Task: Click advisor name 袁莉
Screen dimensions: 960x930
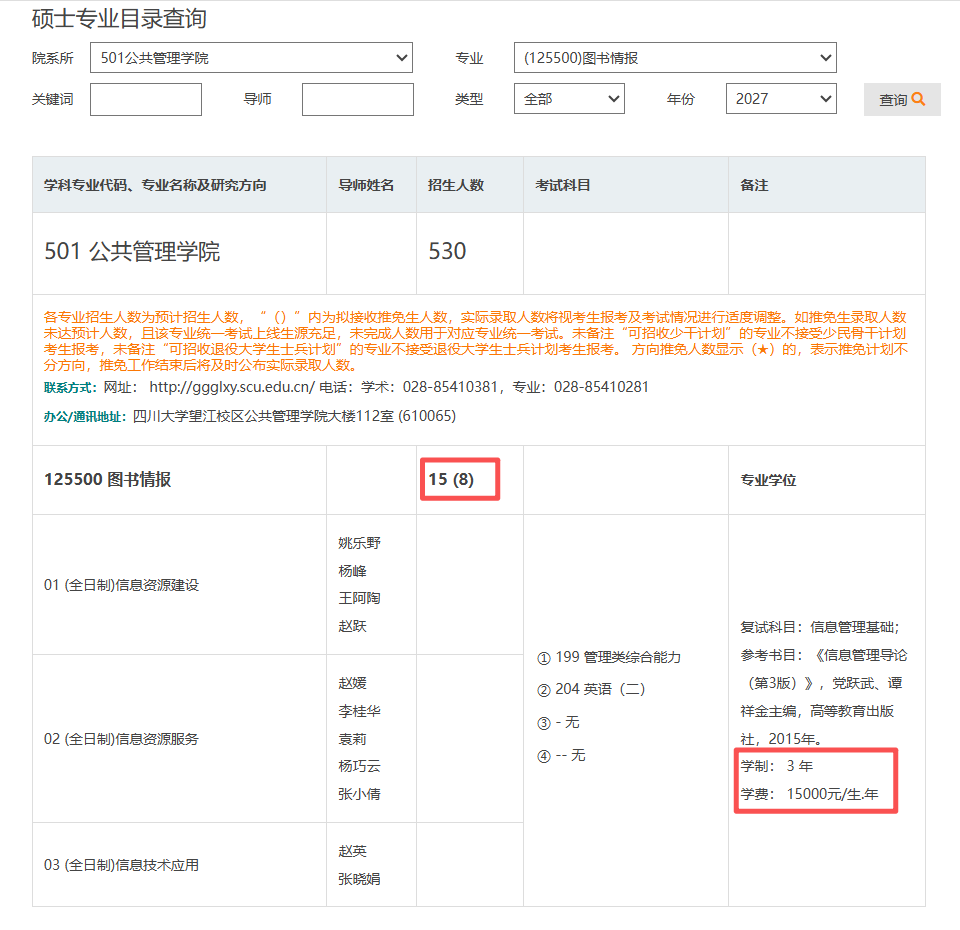Action: (x=352, y=740)
